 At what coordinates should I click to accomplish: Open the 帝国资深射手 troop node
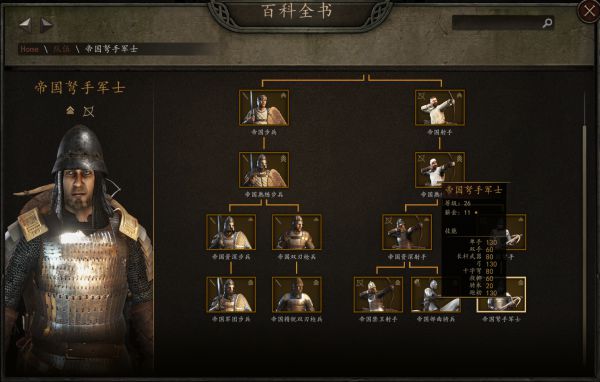[407, 232]
